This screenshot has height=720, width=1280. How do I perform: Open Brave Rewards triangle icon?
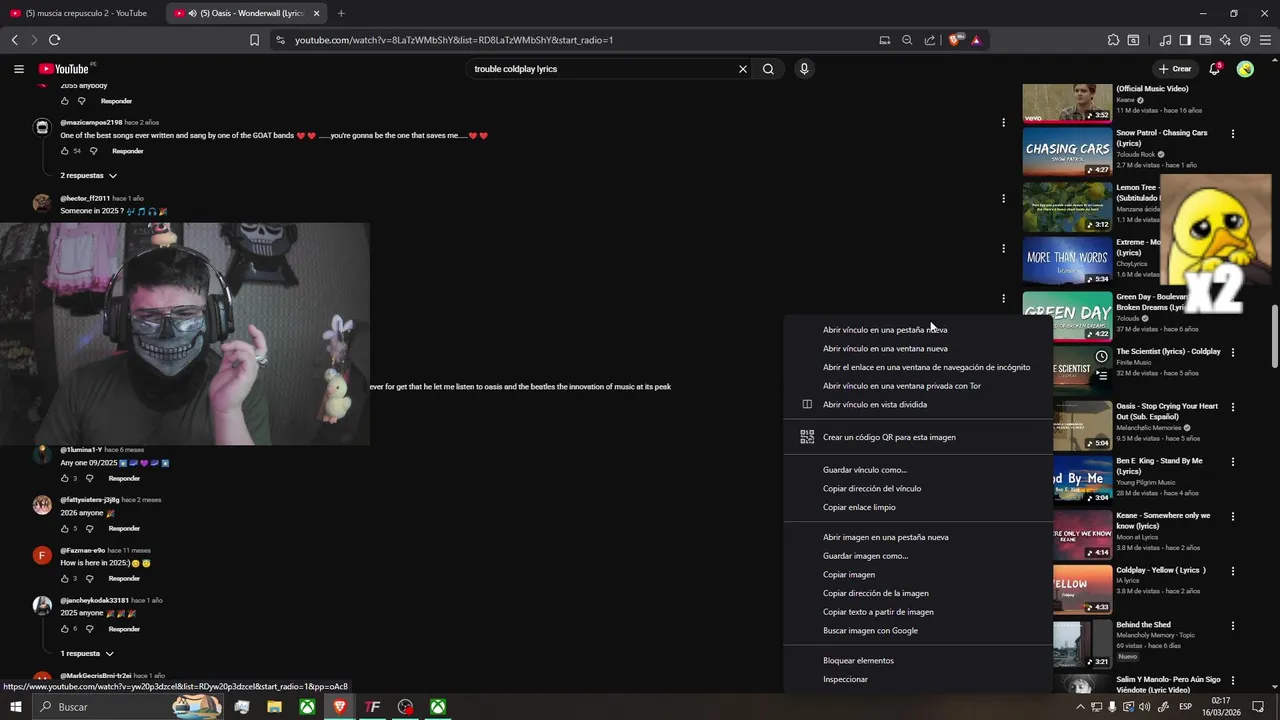pyautogui.click(x=976, y=40)
